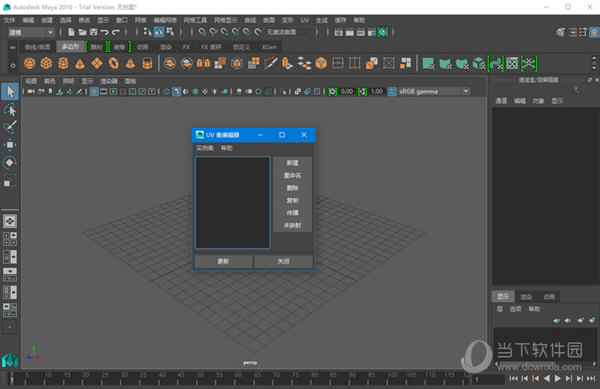Create a polygon cone from the shelf
This screenshot has height=389, width=600.
point(80,63)
